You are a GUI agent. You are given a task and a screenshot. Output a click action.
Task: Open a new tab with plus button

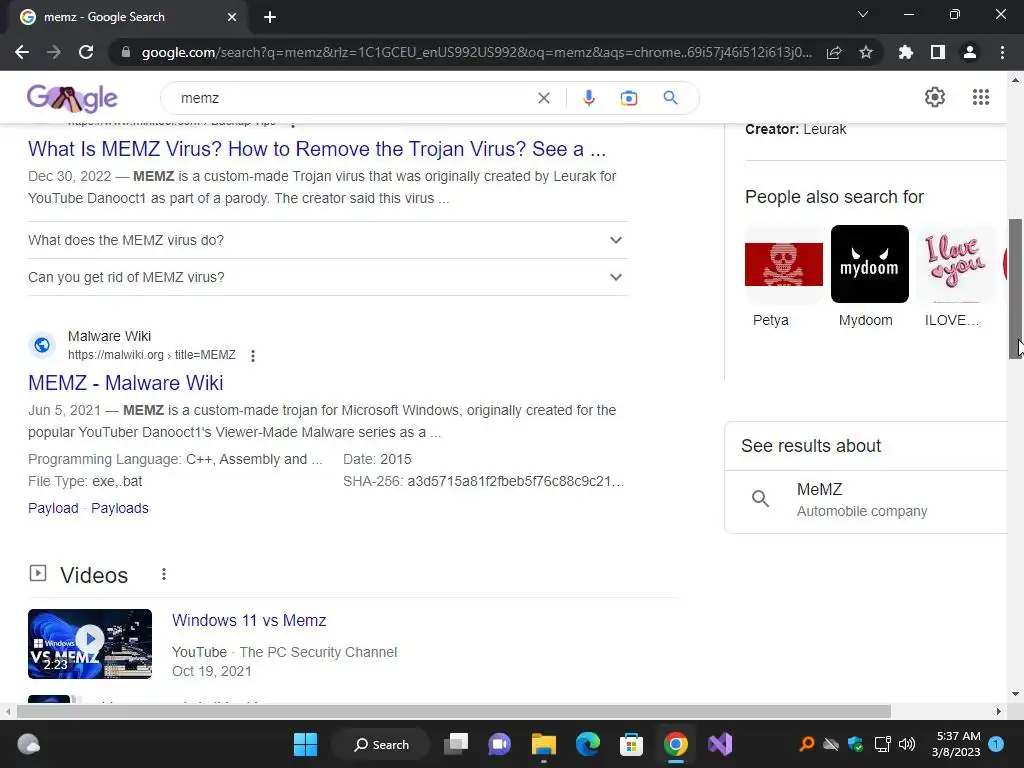coord(270,17)
